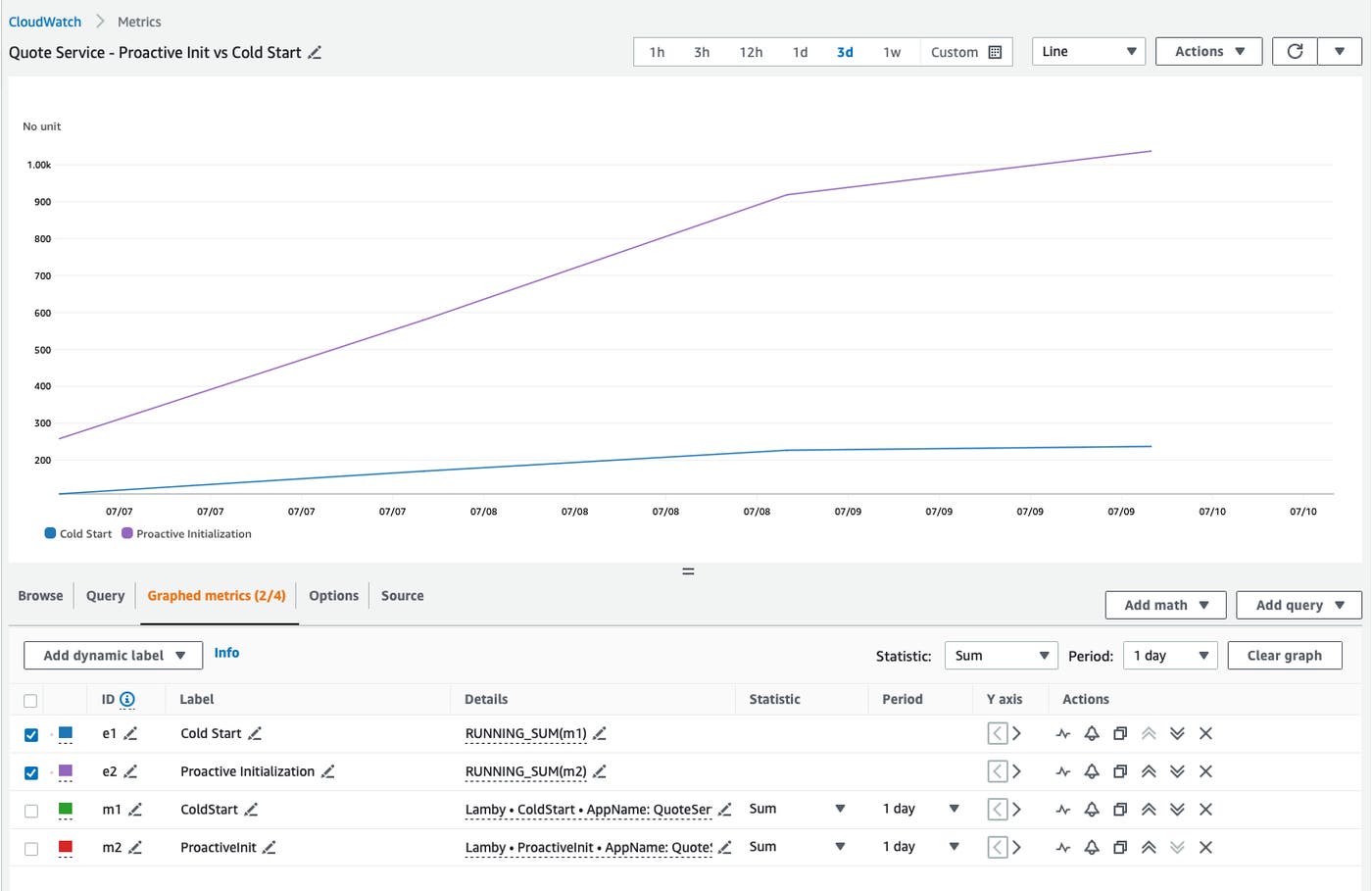Move the m2 ProactiveInit metric up
1372x891 pixels.
[1148, 847]
